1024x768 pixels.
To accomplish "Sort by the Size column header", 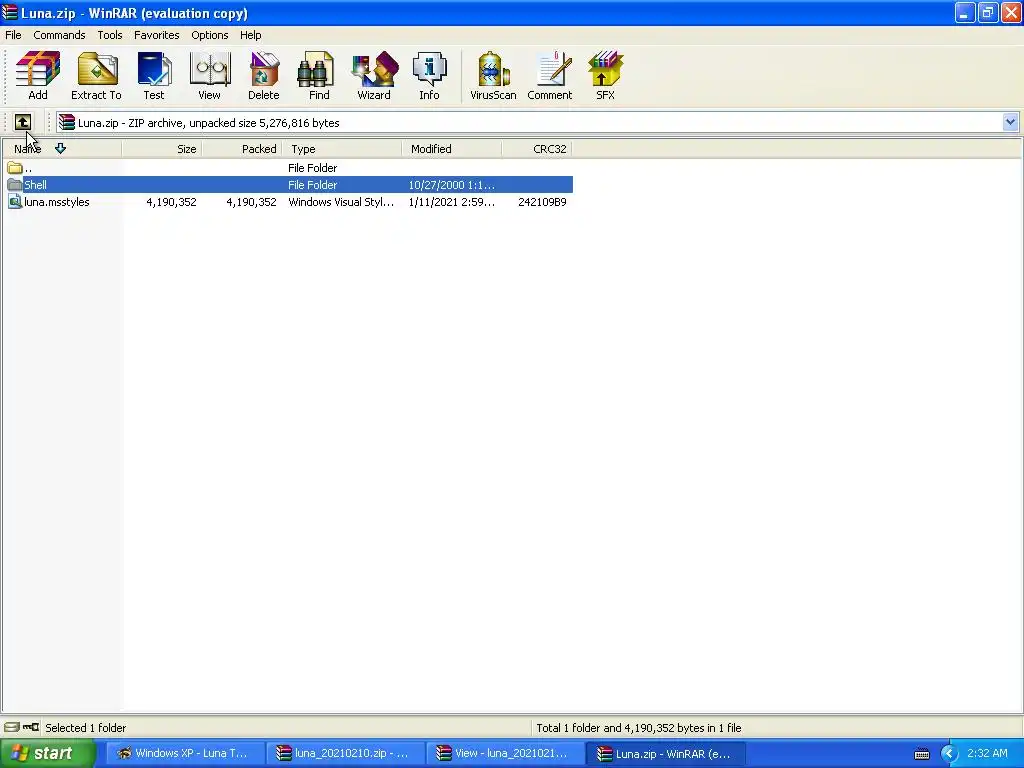I will pos(161,149).
